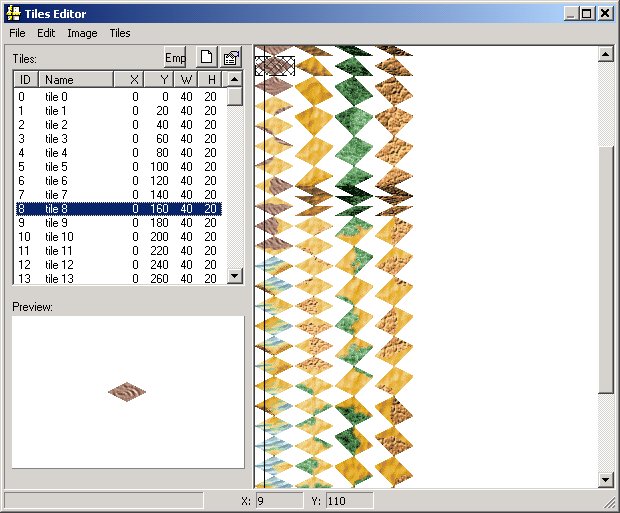This screenshot has height=513, width=620.
Task: Click the X coordinate field in the status bar
Action: 277,500
